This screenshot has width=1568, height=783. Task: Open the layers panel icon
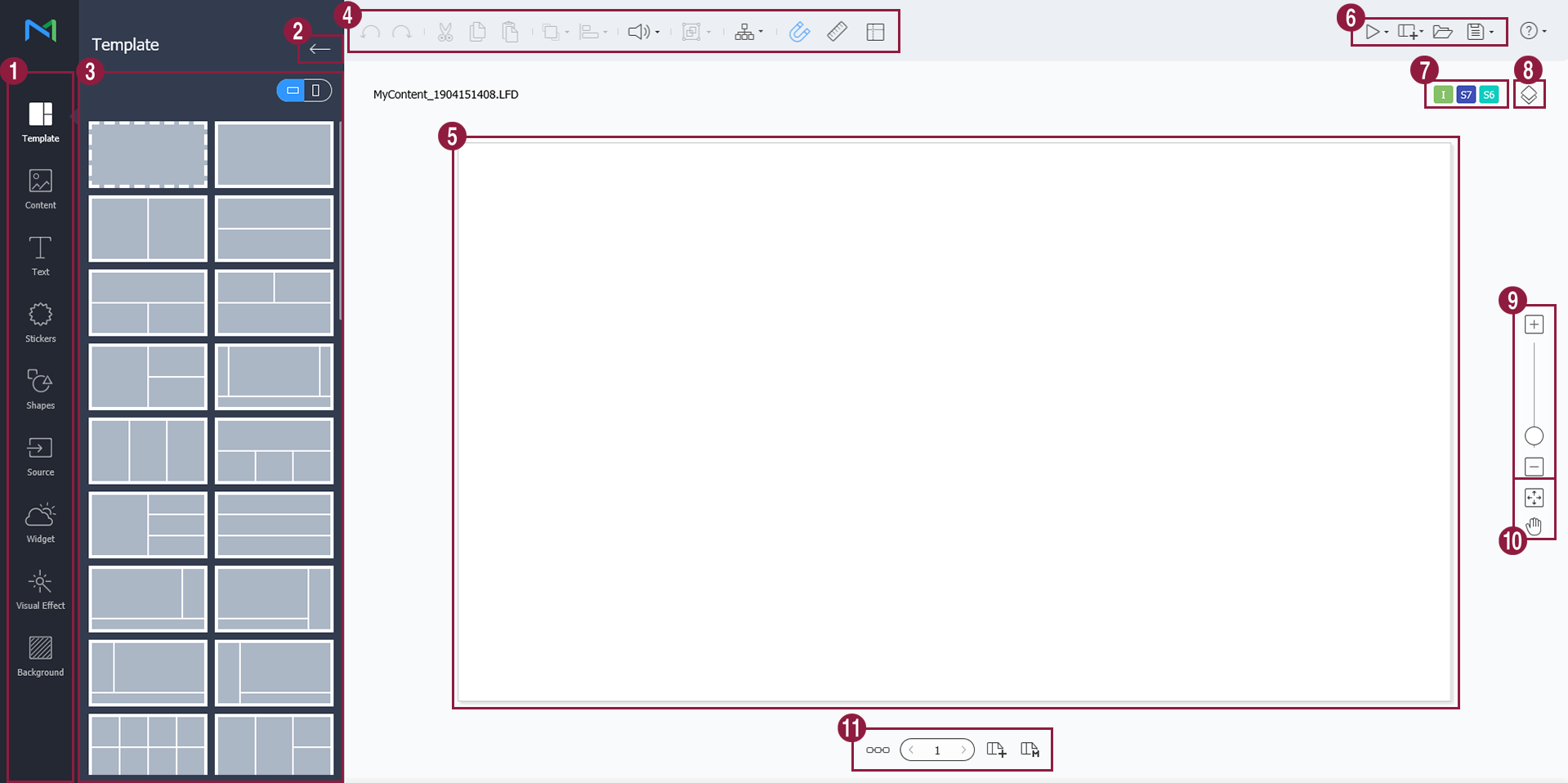pyautogui.click(x=1528, y=95)
